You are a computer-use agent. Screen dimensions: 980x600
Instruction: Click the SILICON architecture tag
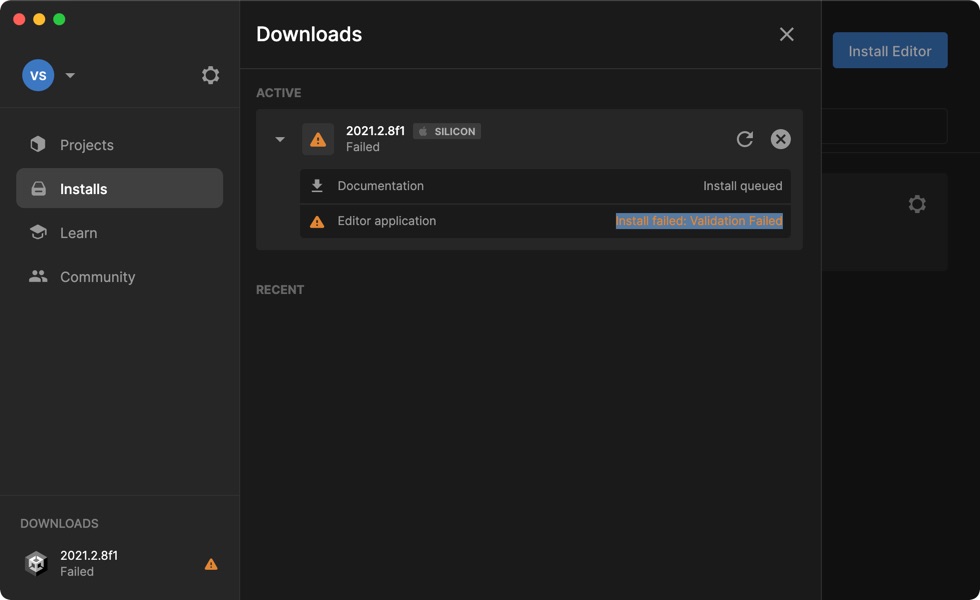coord(447,131)
